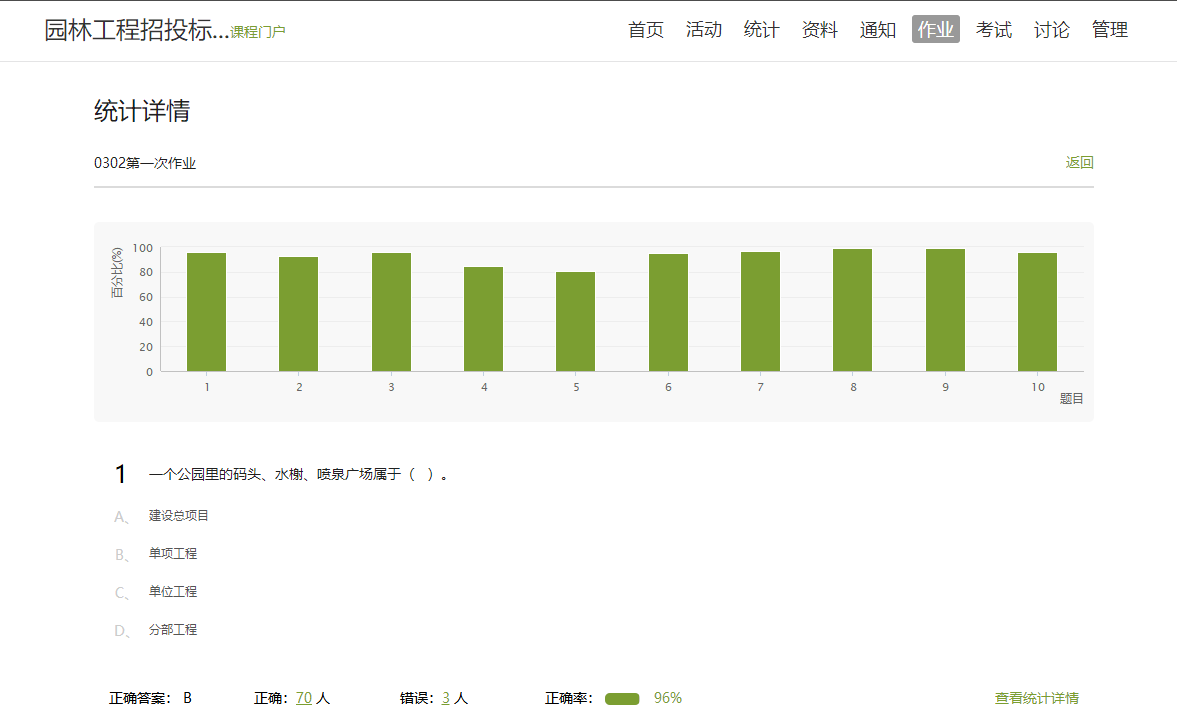Open the 考试 navigation tab

coord(993,30)
